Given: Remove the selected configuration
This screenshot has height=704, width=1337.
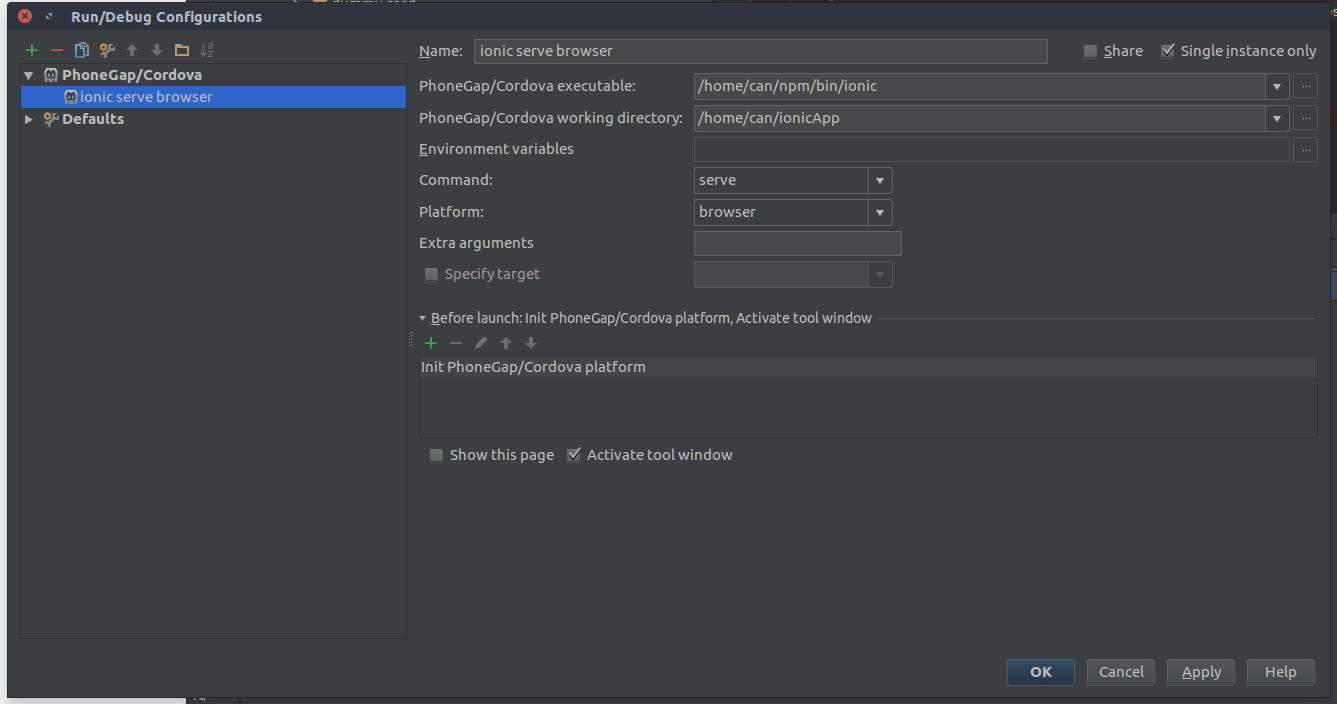Looking at the screenshot, I should click(56, 49).
